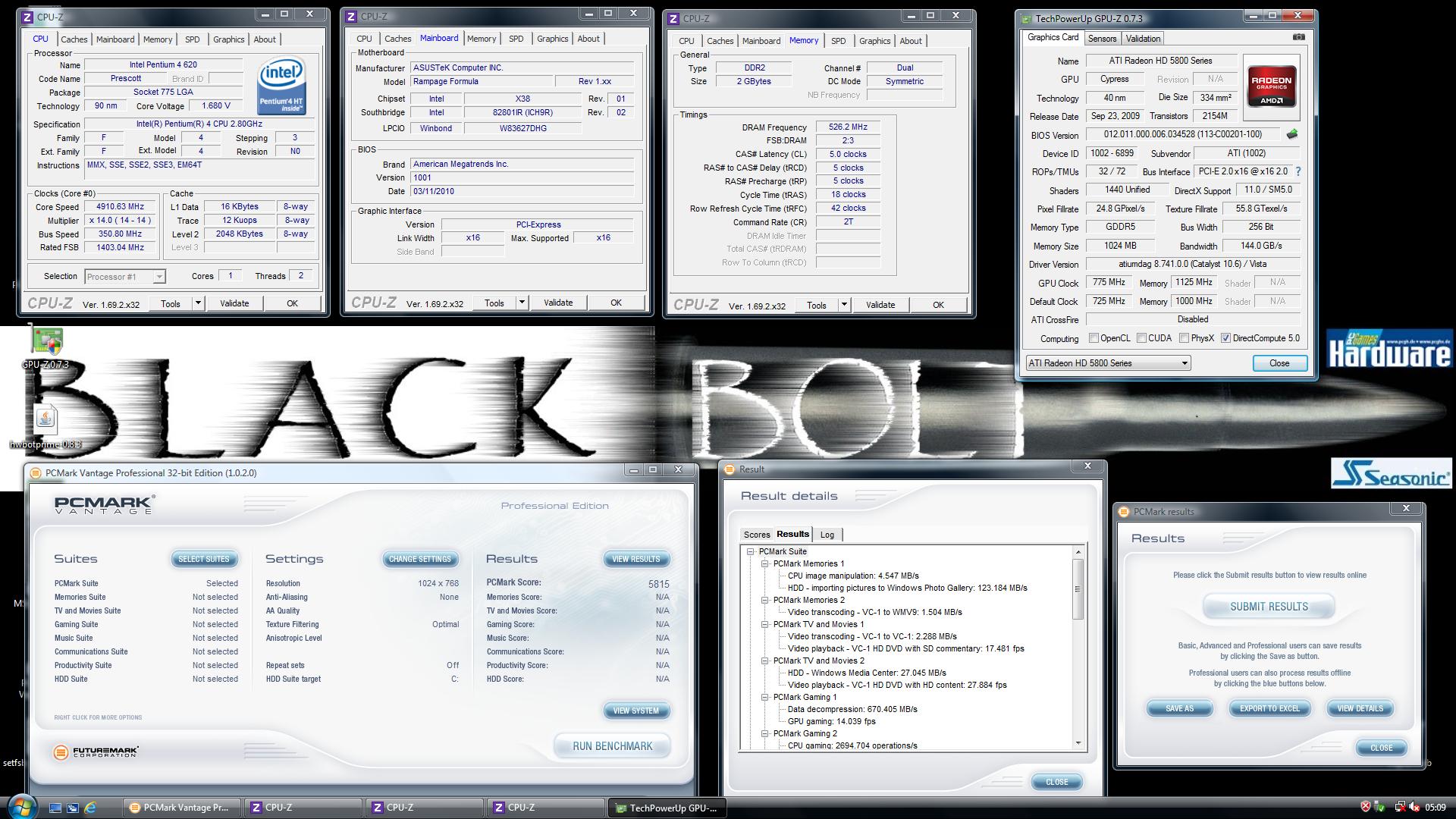The image size is (1456, 819).
Task: Take GPU-Z screenshot with camera icon
Action: pos(1298,37)
